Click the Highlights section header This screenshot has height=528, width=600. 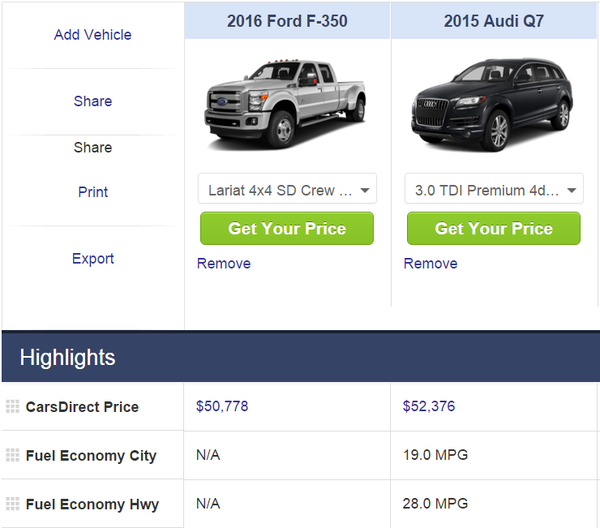click(67, 357)
